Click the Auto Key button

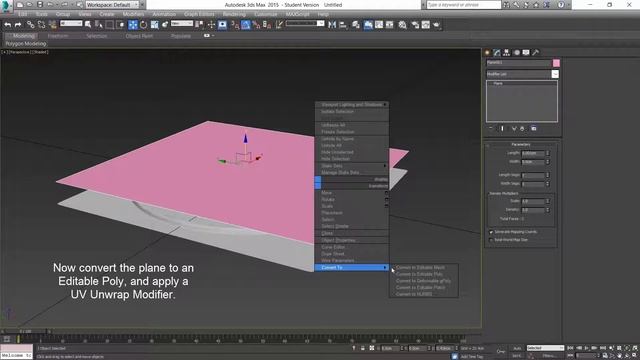pos(517,348)
